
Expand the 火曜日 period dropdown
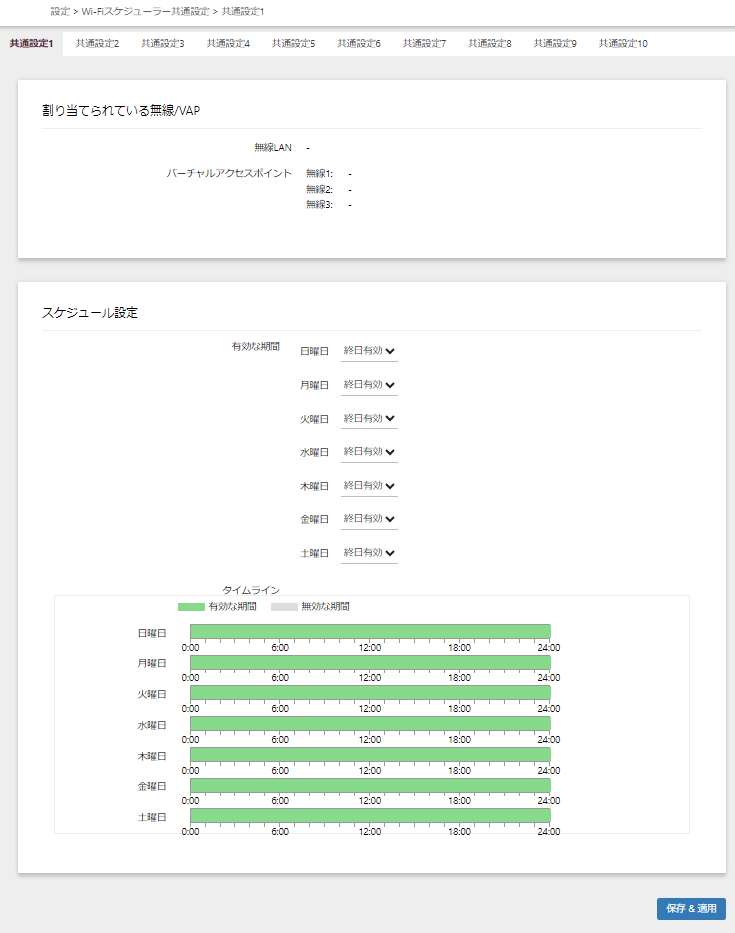[369, 418]
